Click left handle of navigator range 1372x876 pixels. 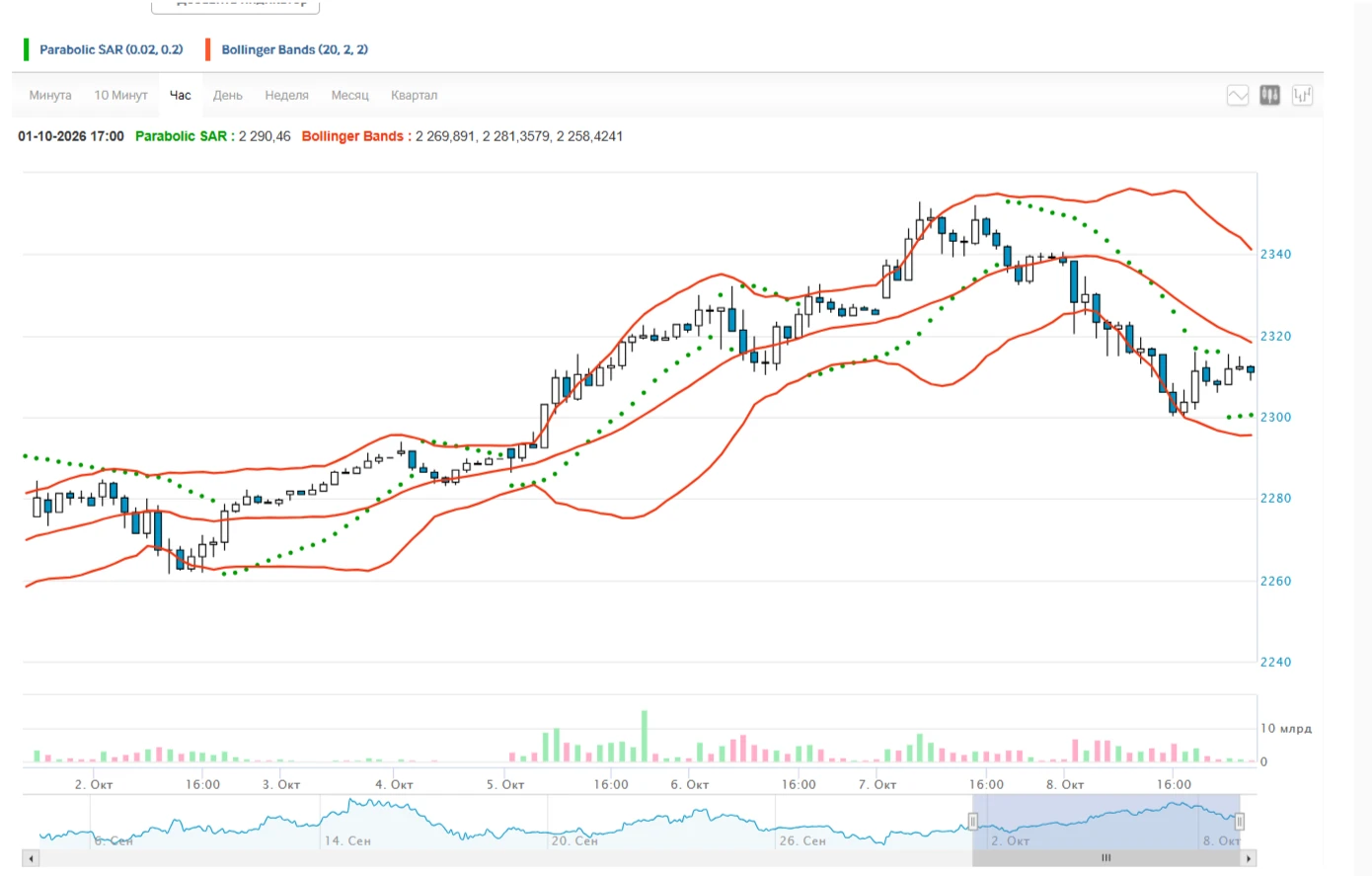click(972, 822)
